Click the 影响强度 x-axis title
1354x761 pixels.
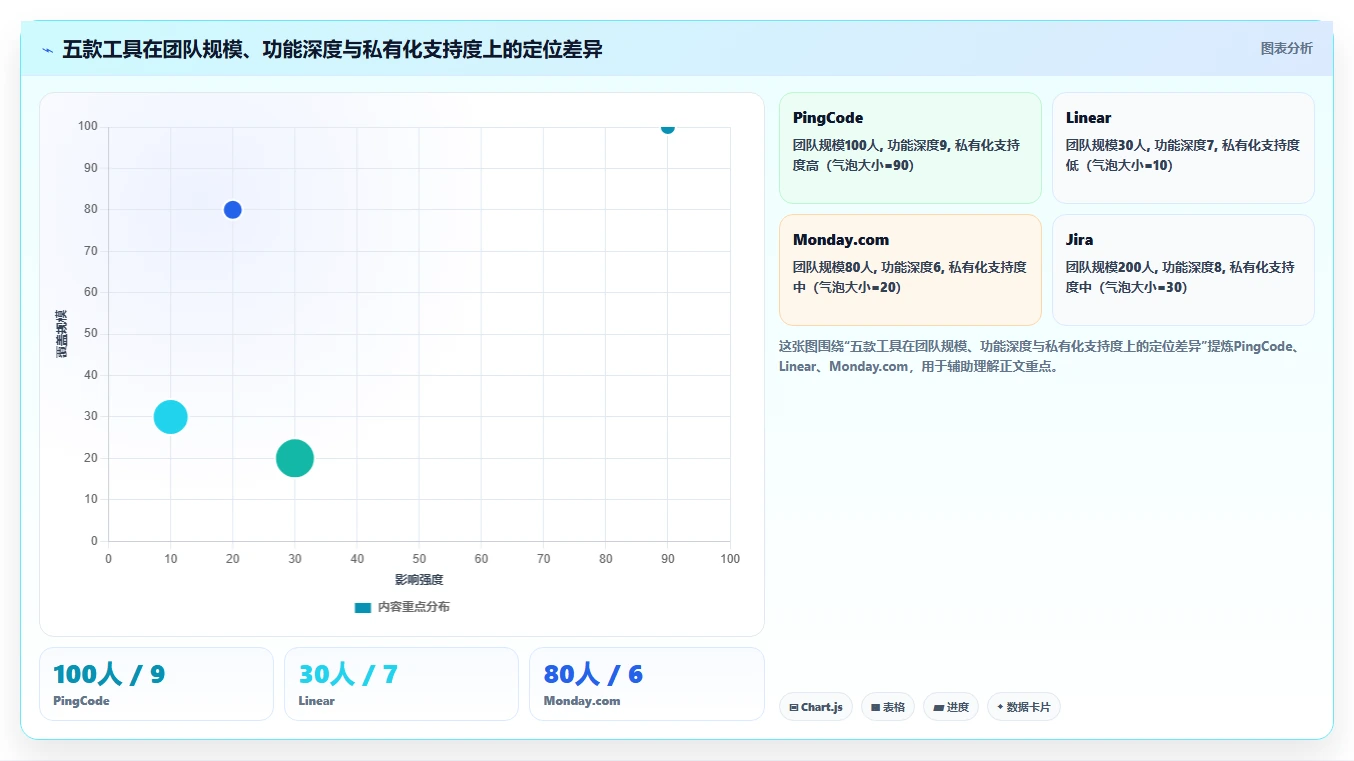(419, 580)
